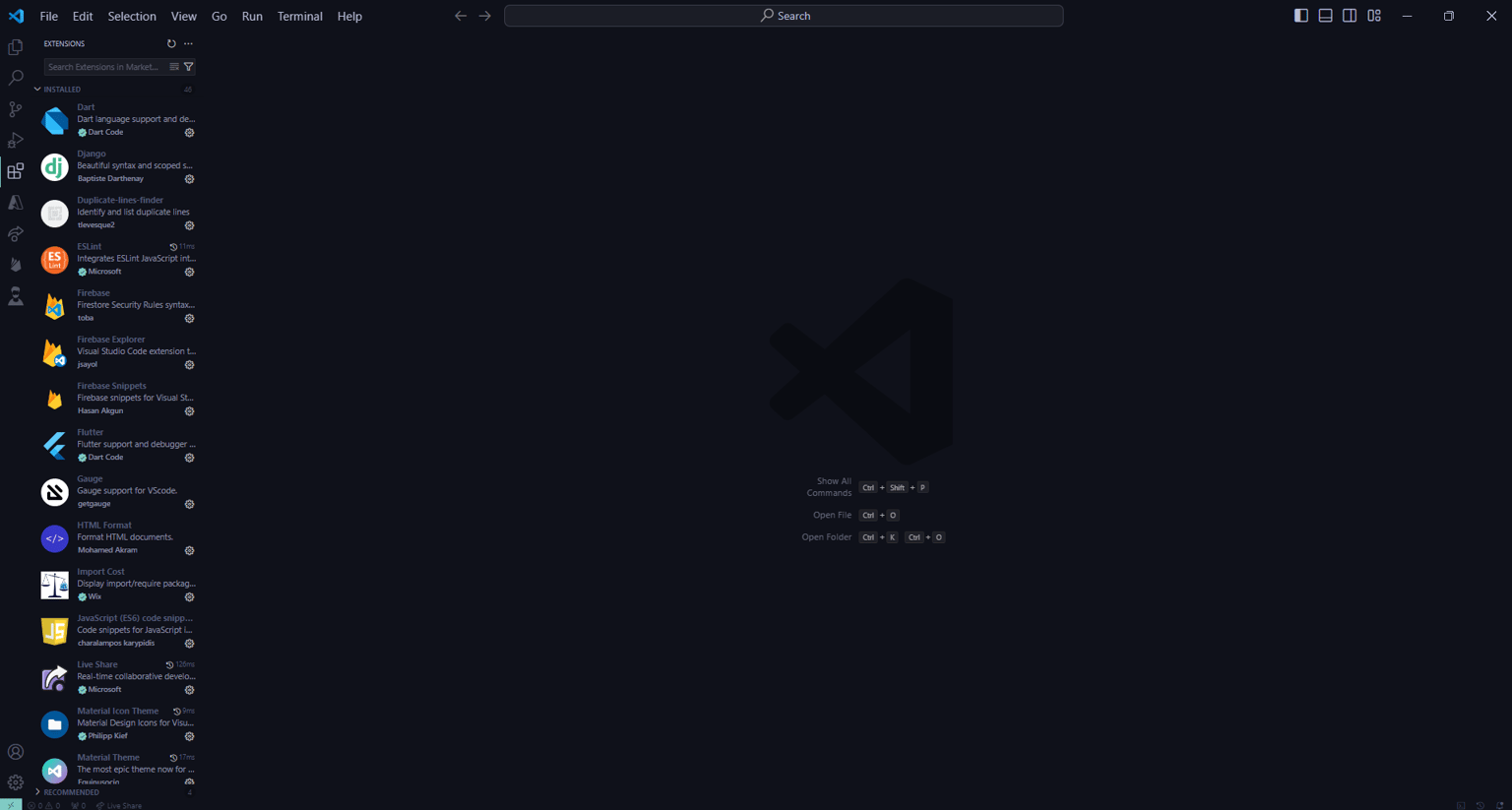Open the Accounts icon in activity bar
Image resolution: width=1512 pixels, height=810 pixels.
point(16,752)
